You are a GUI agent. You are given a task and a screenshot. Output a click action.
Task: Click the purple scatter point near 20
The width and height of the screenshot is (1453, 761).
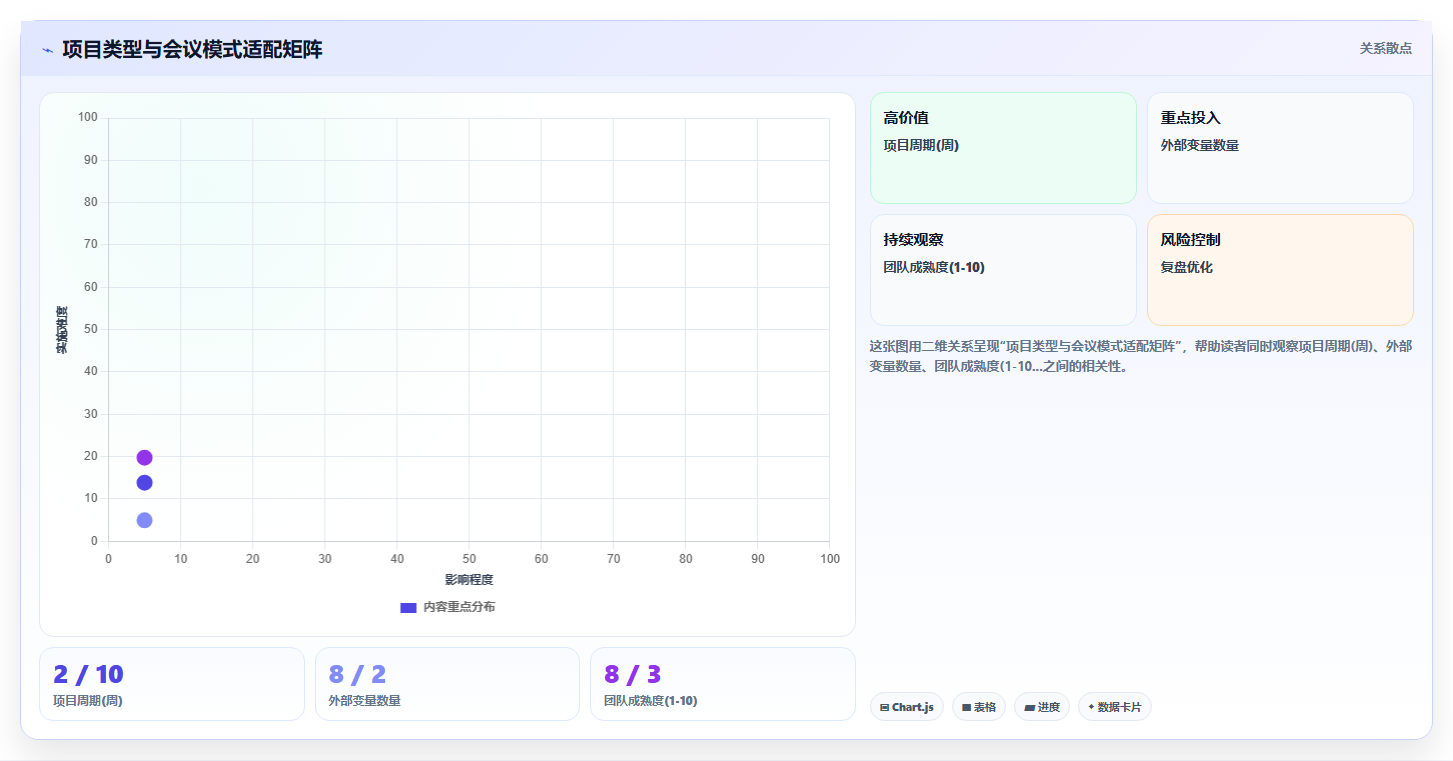coord(144,458)
